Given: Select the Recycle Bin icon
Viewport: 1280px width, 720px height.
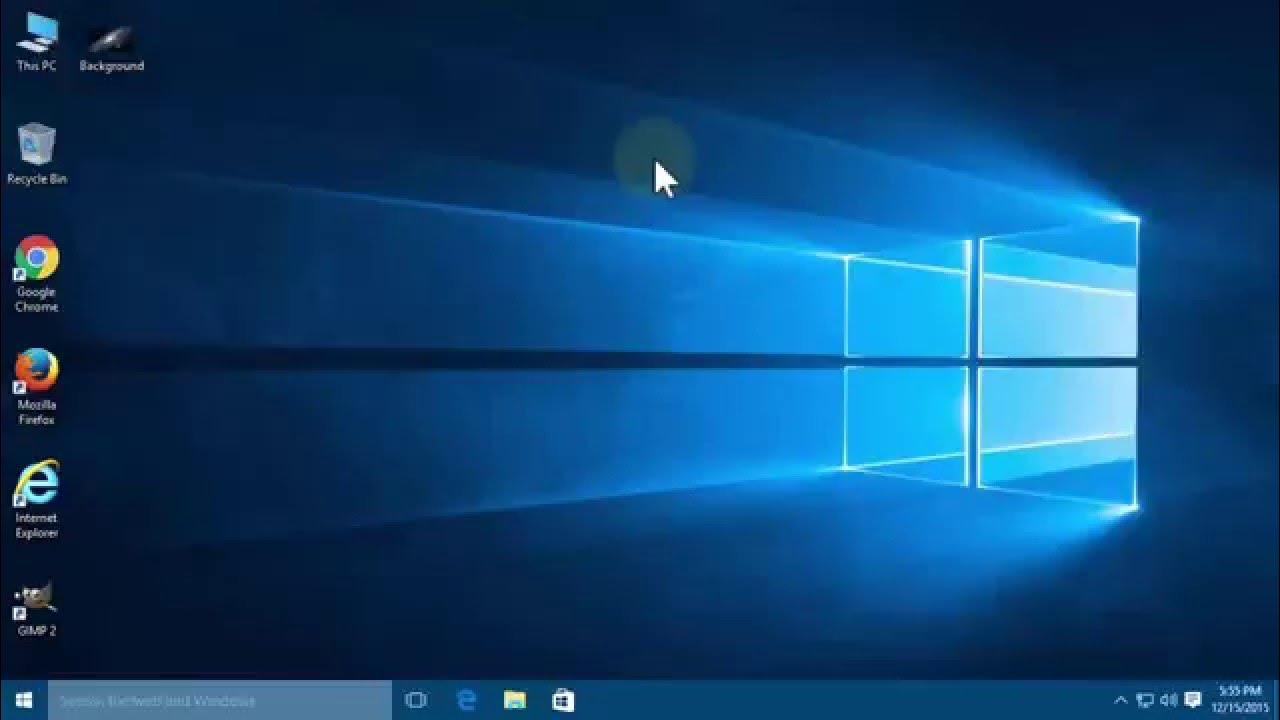Looking at the screenshot, I should pos(37,153).
